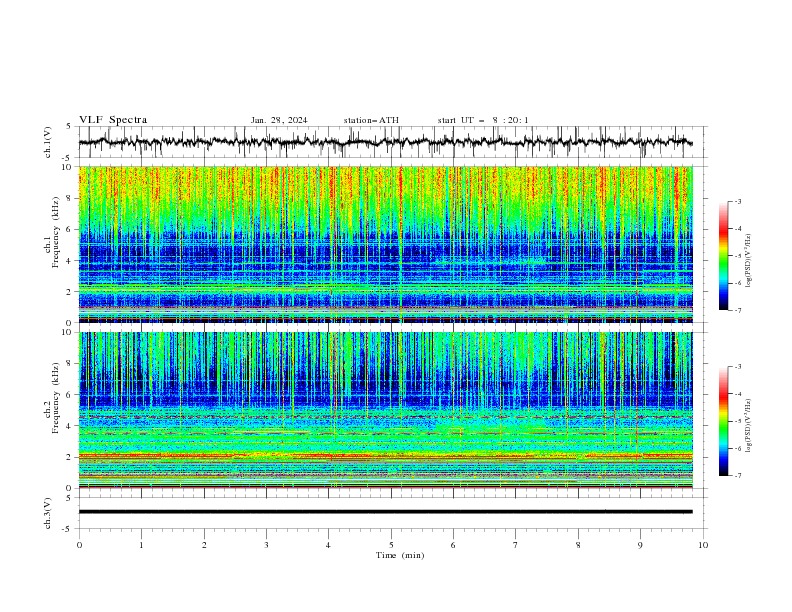Click the upper 'log(PSD)(V²/Hz)' colorbar label
This screenshot has width=792, height=612.
(x=749, y=261)
